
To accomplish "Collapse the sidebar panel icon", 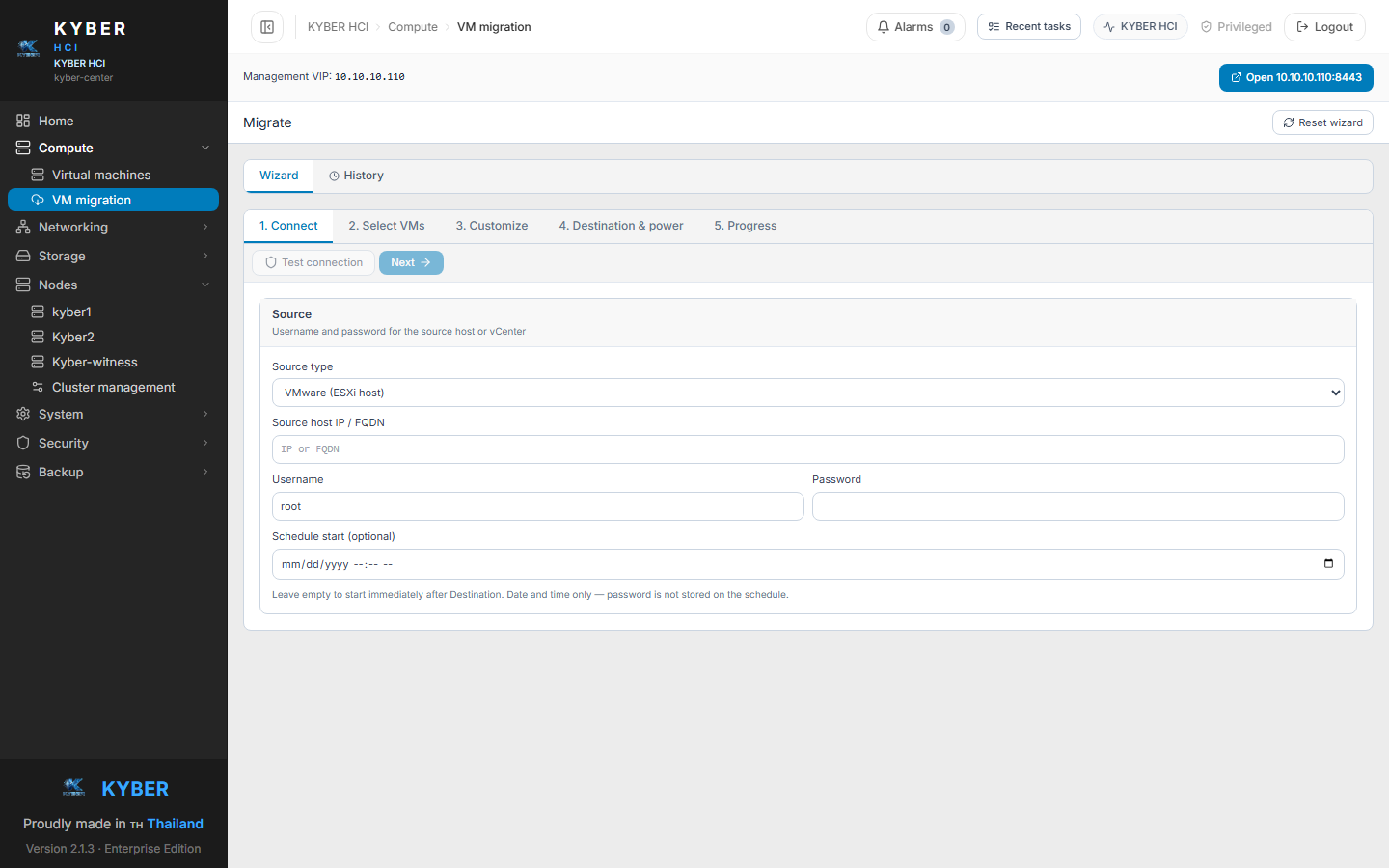I will (x=267, y=27).
